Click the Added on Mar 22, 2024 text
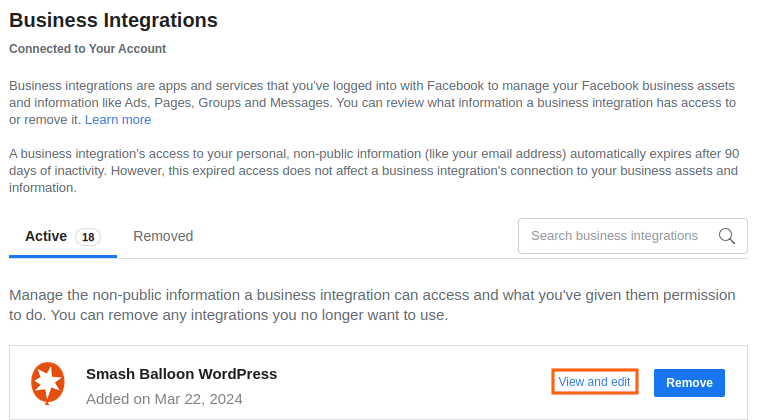 [x=164, y=398]
